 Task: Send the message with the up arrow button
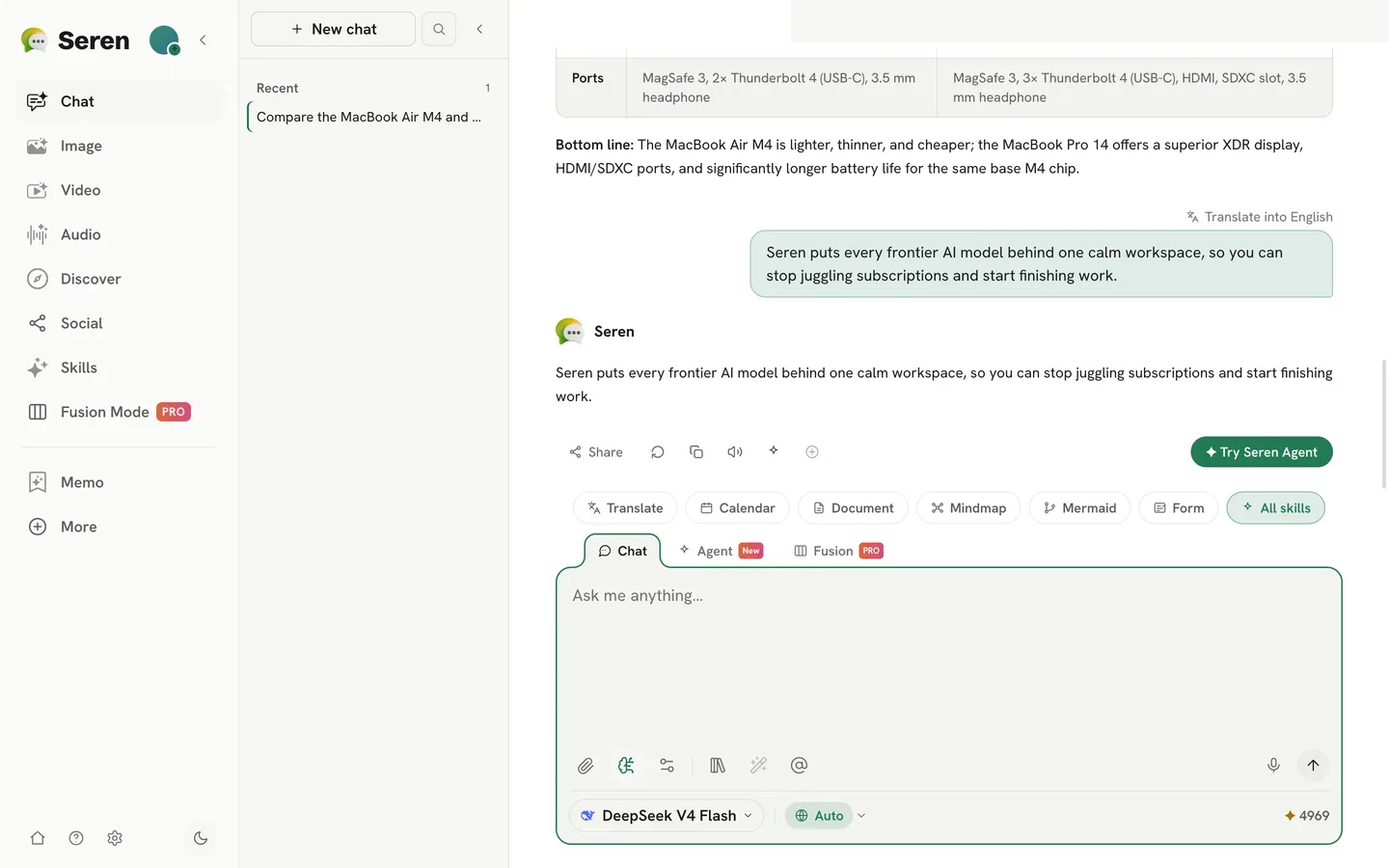point(1313,766)
